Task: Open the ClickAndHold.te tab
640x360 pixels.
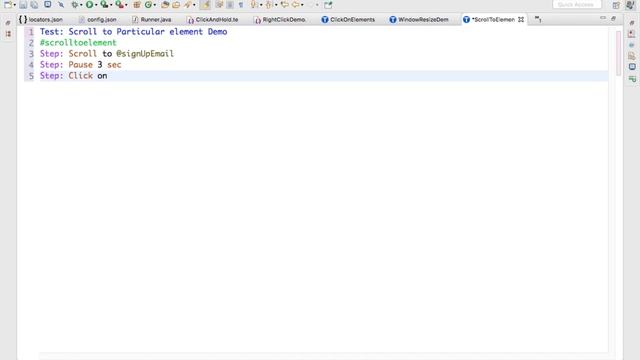Action: pyautogui.click(x=213, y=19)
